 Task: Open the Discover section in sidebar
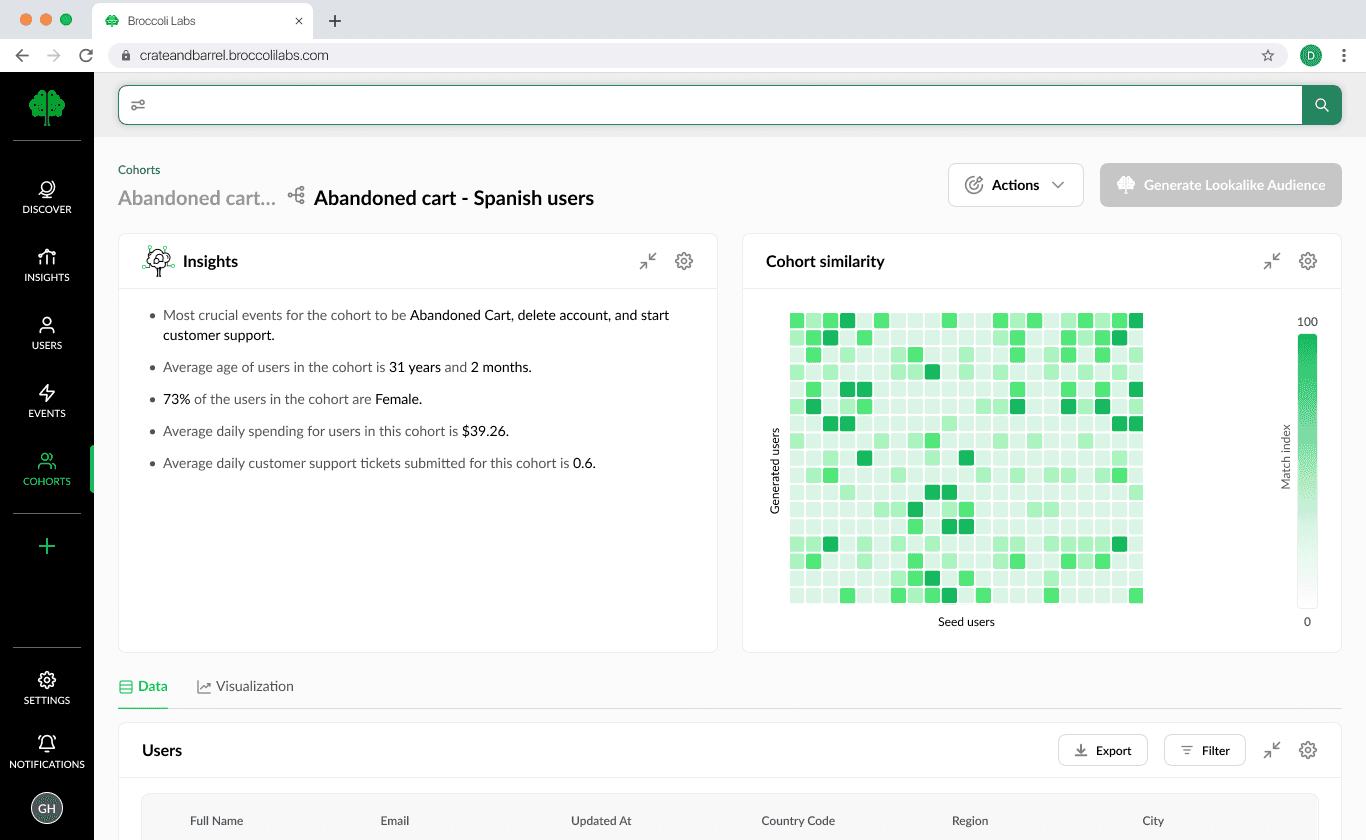[47, 197]
